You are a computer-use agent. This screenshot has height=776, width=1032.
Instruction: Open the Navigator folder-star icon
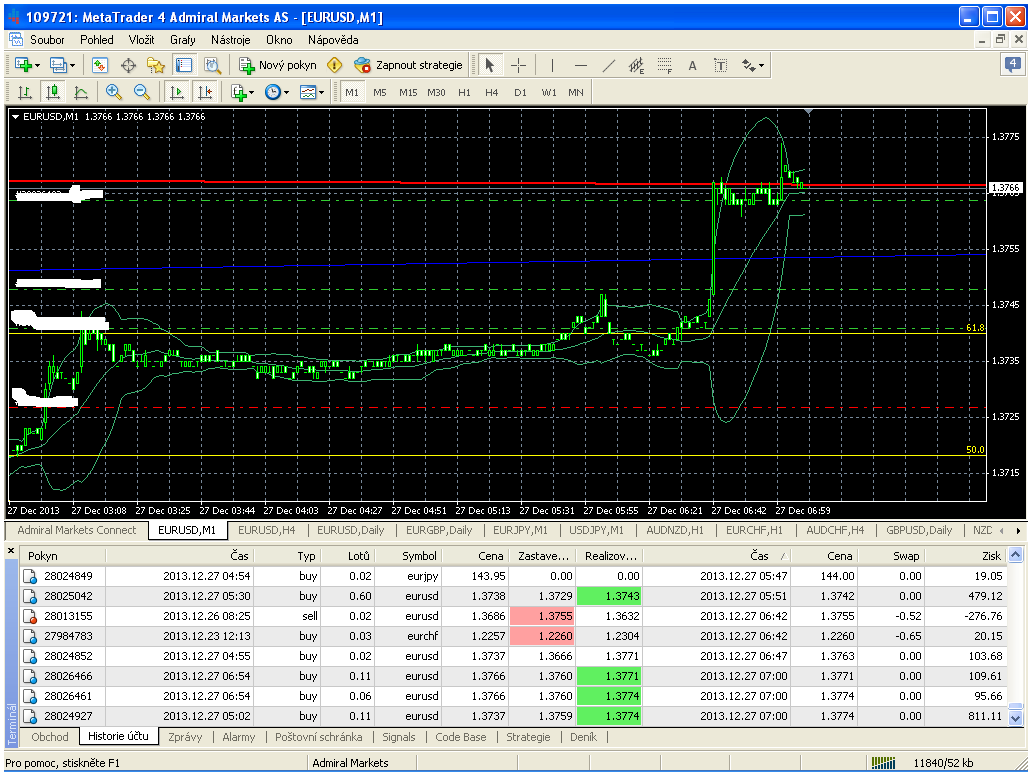tap(156, 65)
